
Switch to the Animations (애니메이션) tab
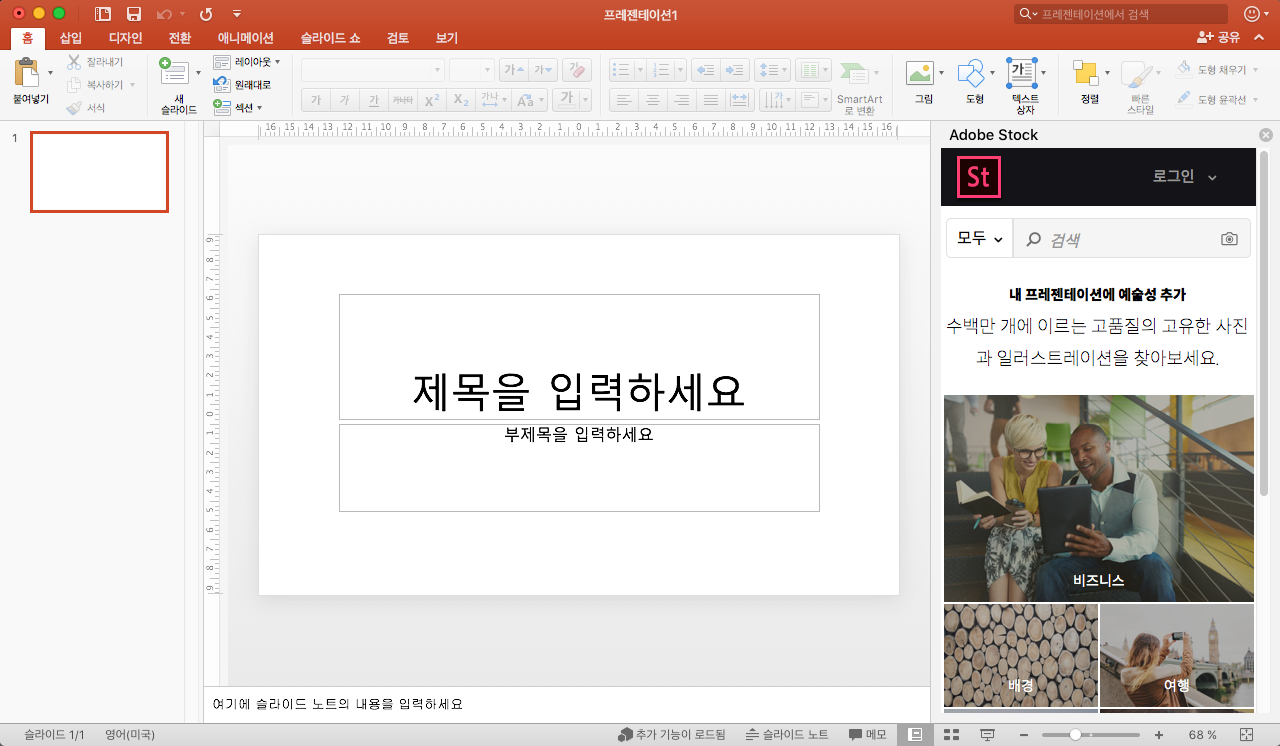tap(245, 38)
